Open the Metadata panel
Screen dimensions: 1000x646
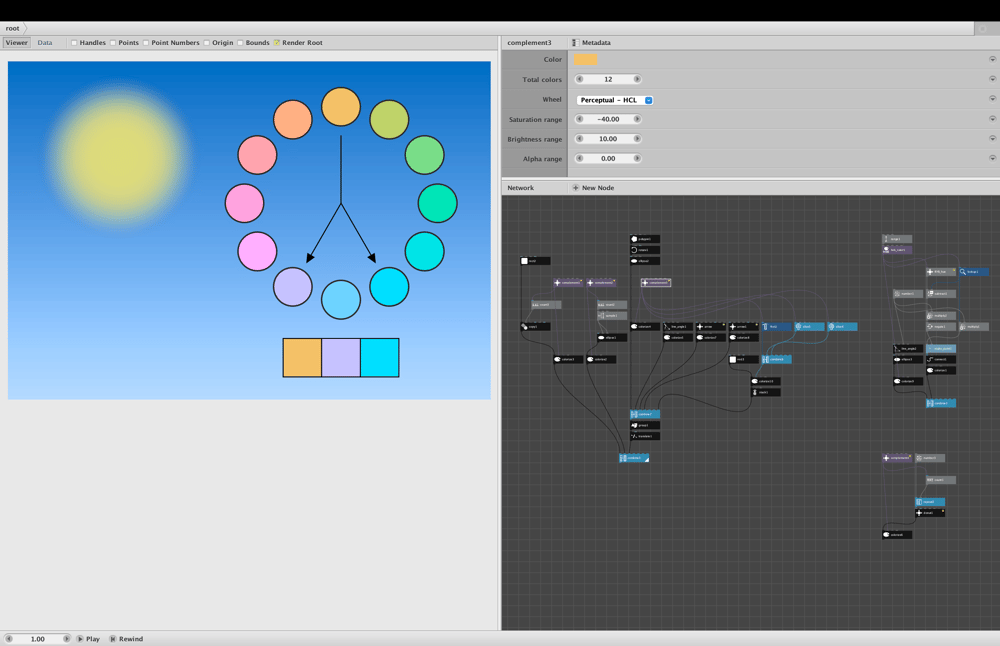pos(592,43)
